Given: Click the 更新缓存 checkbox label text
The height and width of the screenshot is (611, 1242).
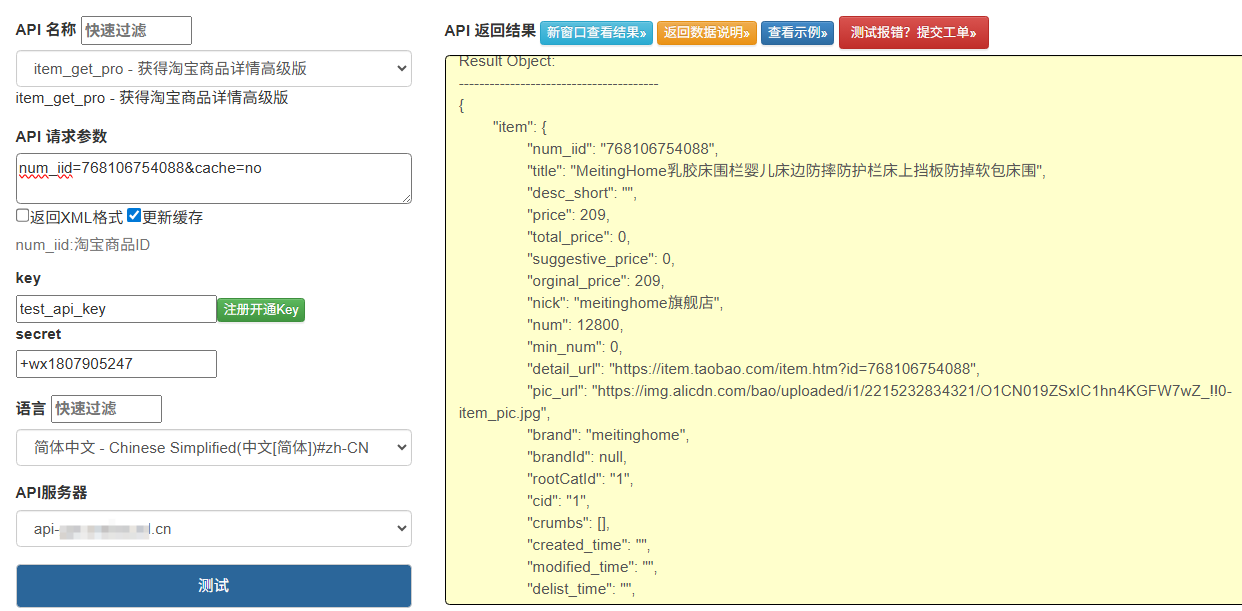Looking at the screenshot, I should 172,217.
